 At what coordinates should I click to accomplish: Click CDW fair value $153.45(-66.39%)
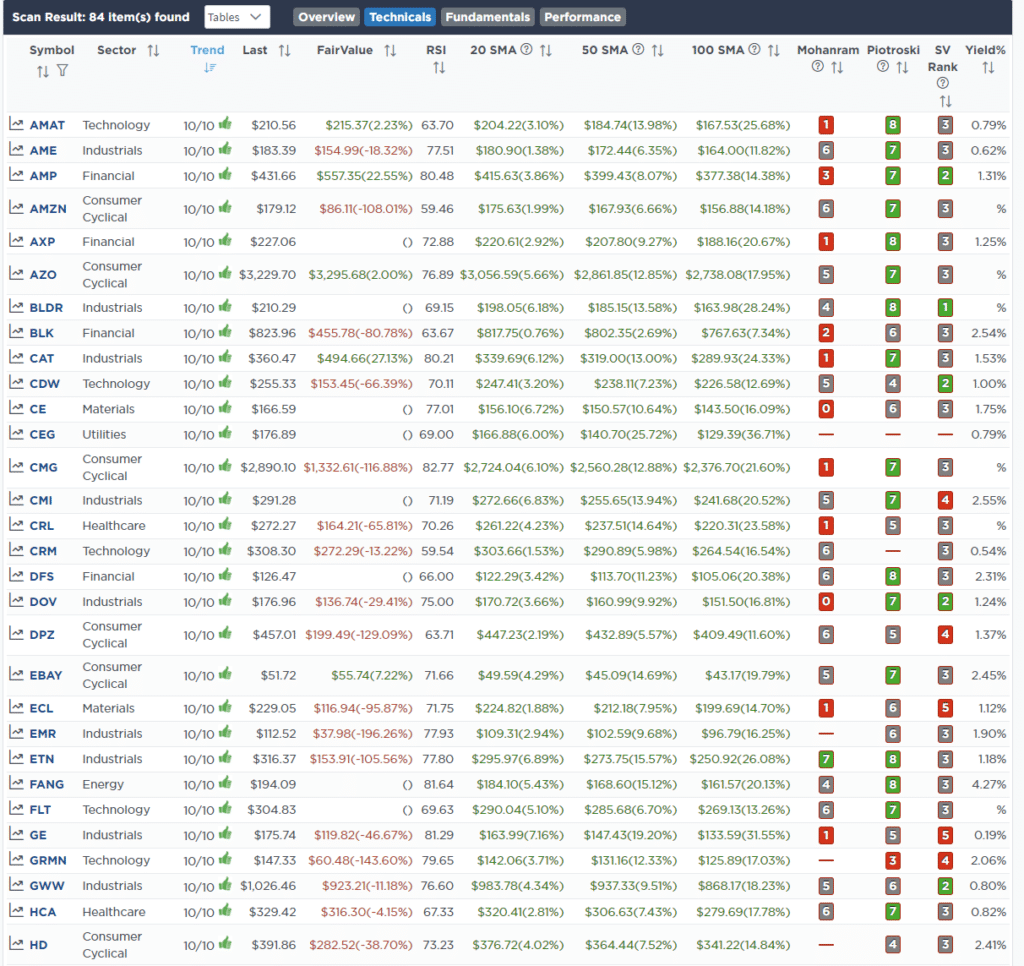pos(361,384)
